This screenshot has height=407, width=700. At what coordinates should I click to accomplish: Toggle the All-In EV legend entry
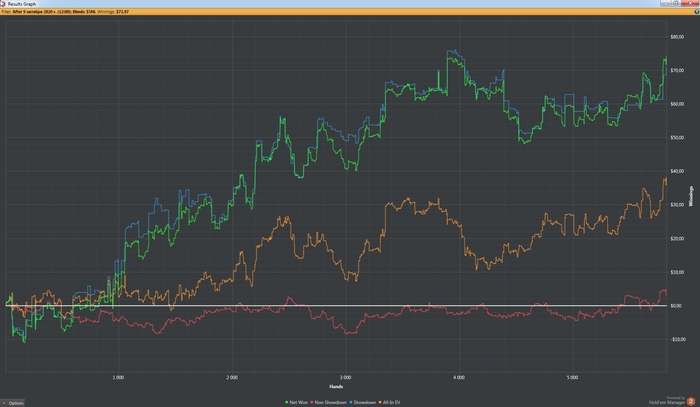[x=390, y=403]
